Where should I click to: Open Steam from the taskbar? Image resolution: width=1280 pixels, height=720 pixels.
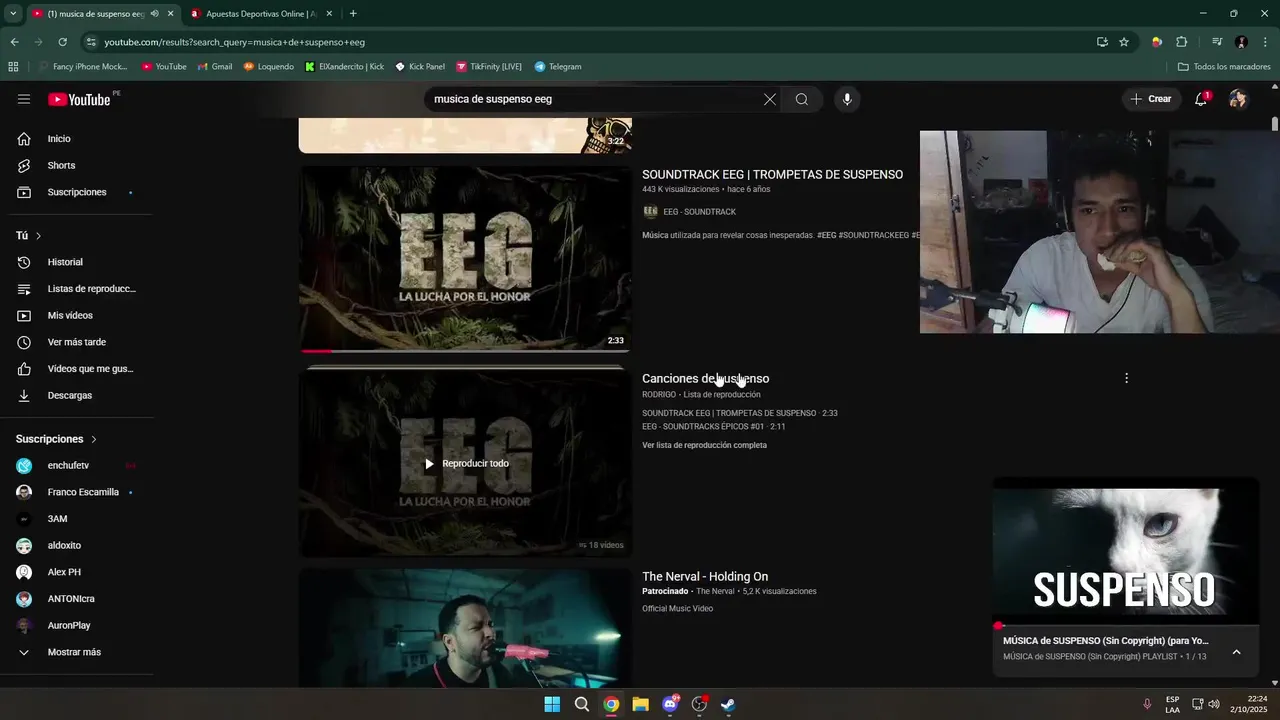click(728, 704)
